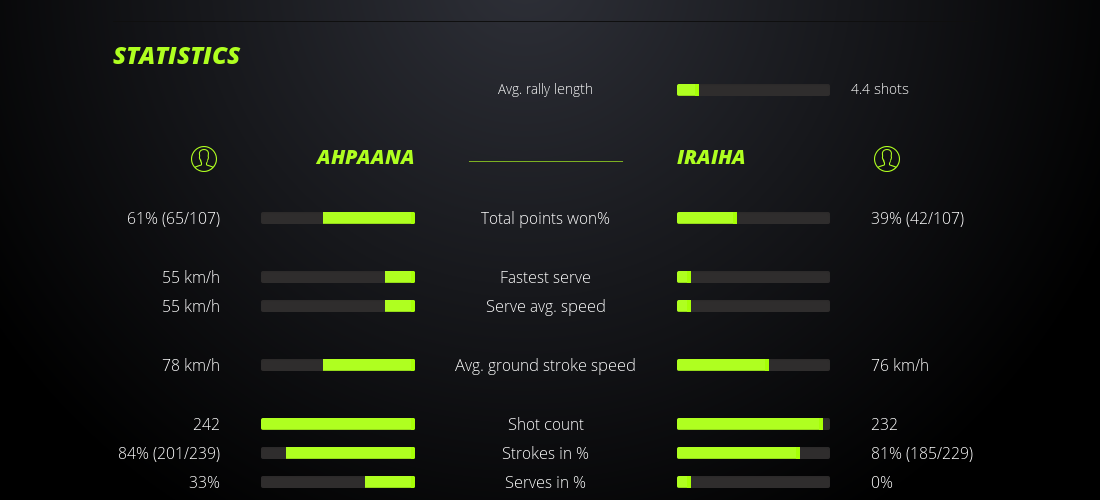1100x500 pixels.
Task: Click the Shot count label
Action: (x=545, y=424)
